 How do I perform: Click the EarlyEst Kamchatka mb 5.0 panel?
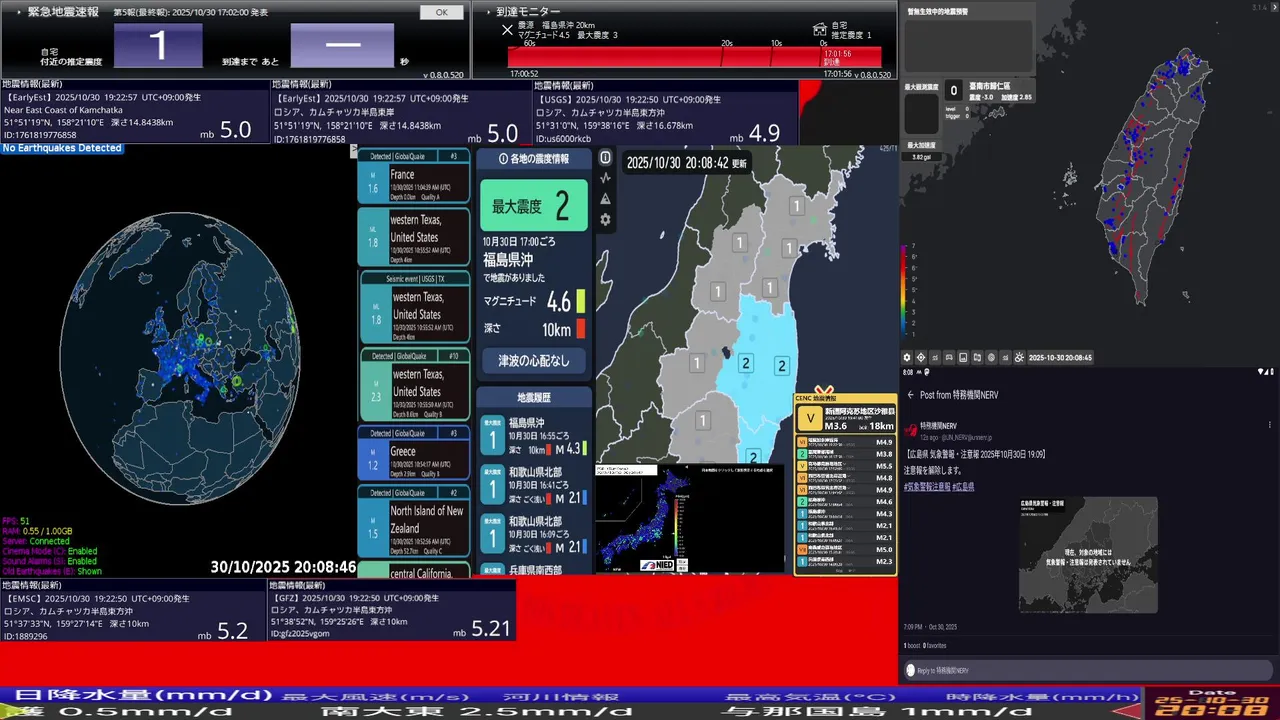tap(134, 113)
